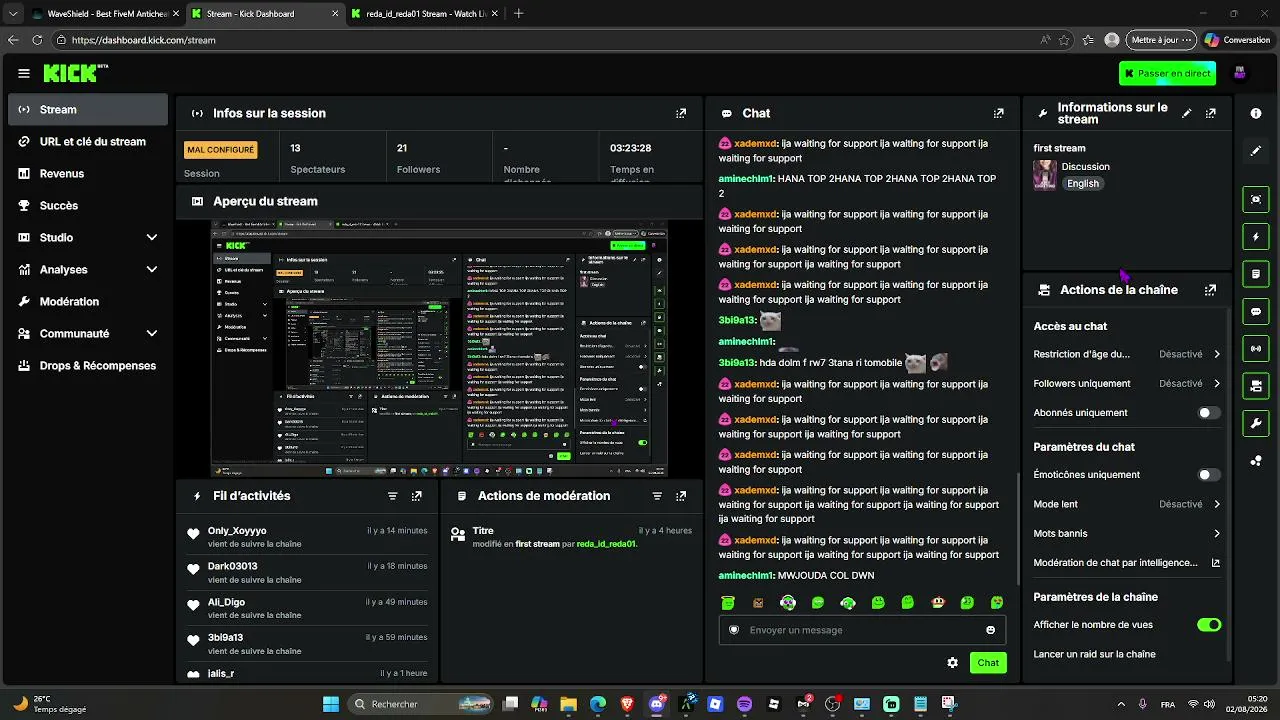Open Mots bannis settings chevron
This screenshot has height=720, width=1280.
pos(1217,534)
